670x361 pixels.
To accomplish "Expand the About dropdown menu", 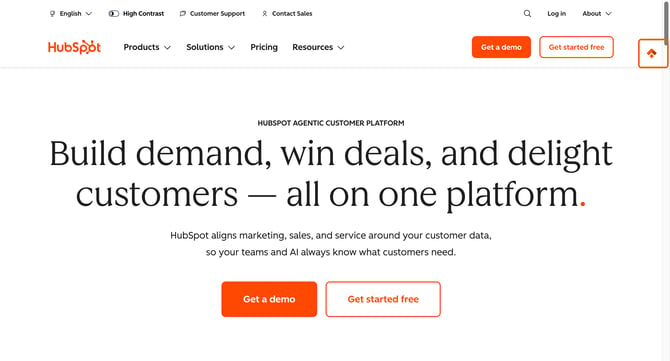I will pyautogui.click(x=597, y=14).
